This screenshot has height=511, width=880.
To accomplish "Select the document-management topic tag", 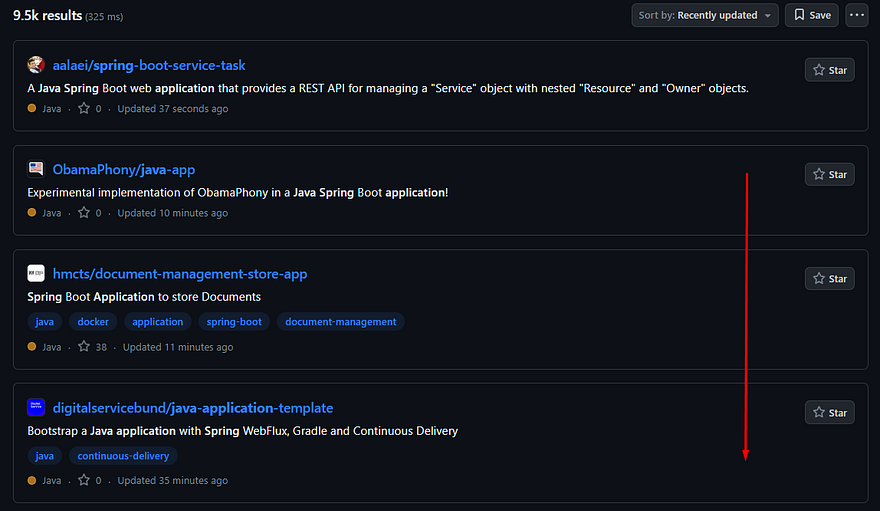I will [x=341, y=321].
